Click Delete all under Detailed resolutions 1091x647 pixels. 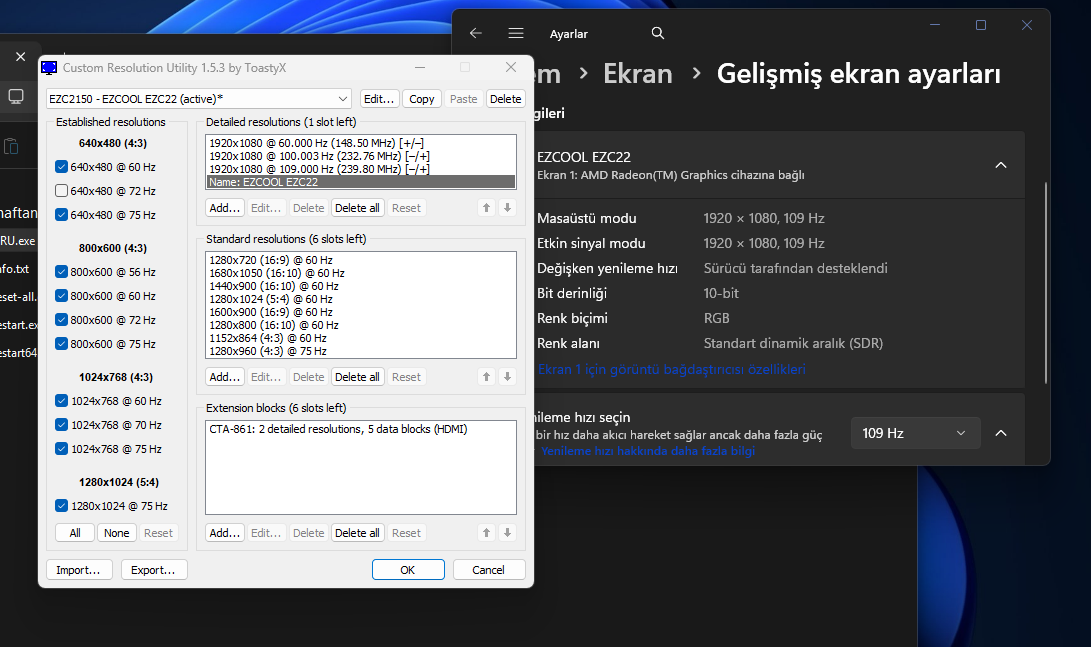click(358, 208)
